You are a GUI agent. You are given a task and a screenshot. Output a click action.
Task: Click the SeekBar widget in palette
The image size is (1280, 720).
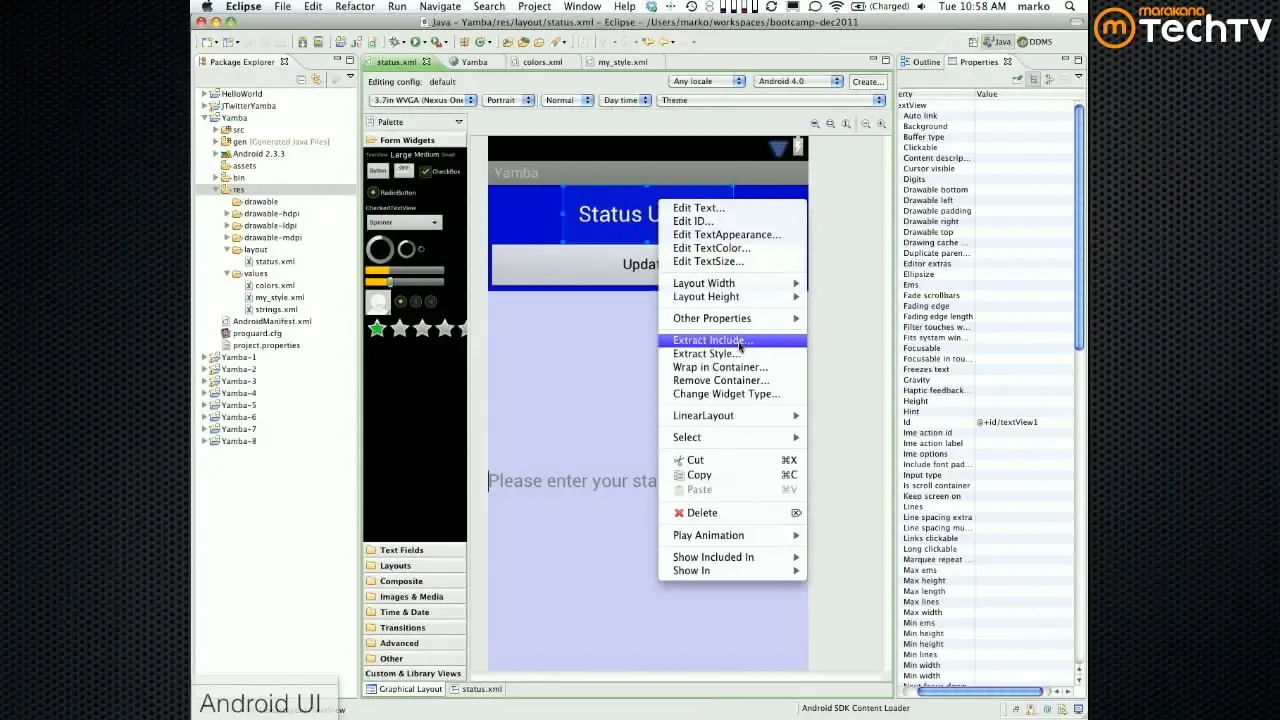[x=404, y=282]
